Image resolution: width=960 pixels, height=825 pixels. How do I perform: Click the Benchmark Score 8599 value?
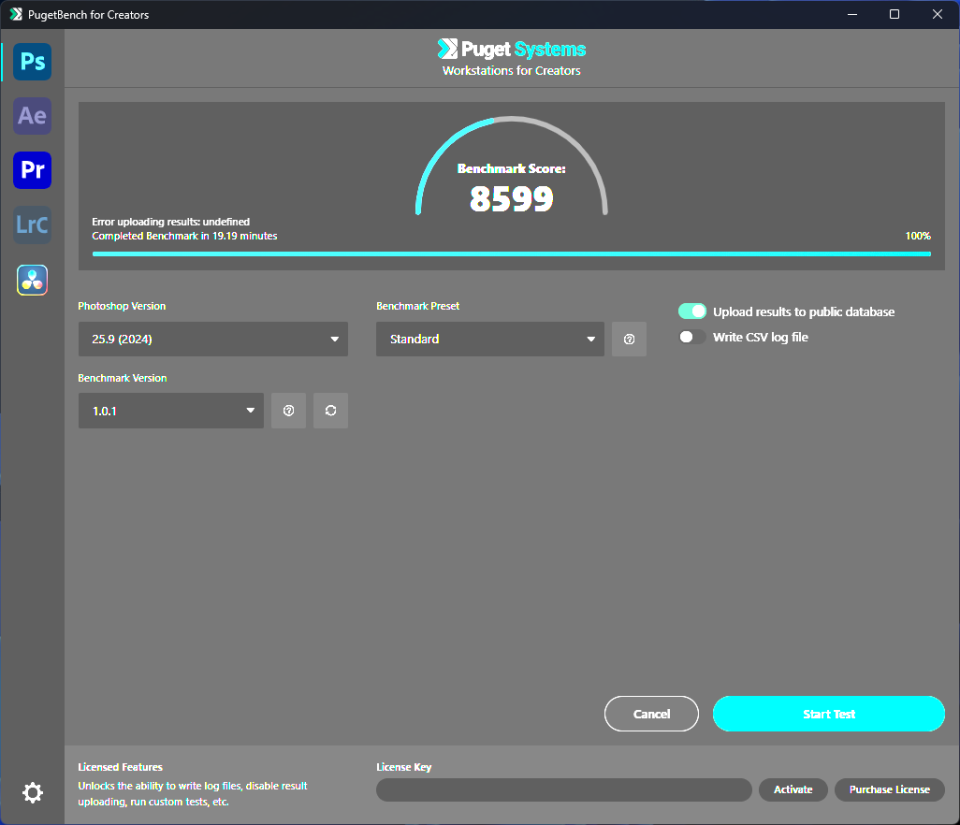511,199
